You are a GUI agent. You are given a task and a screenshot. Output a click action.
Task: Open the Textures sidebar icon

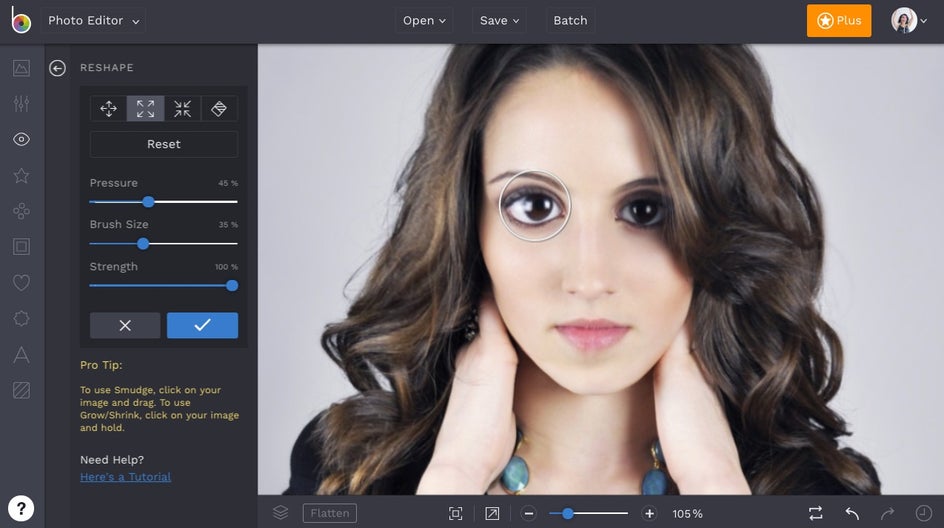(x=21, y=390)
